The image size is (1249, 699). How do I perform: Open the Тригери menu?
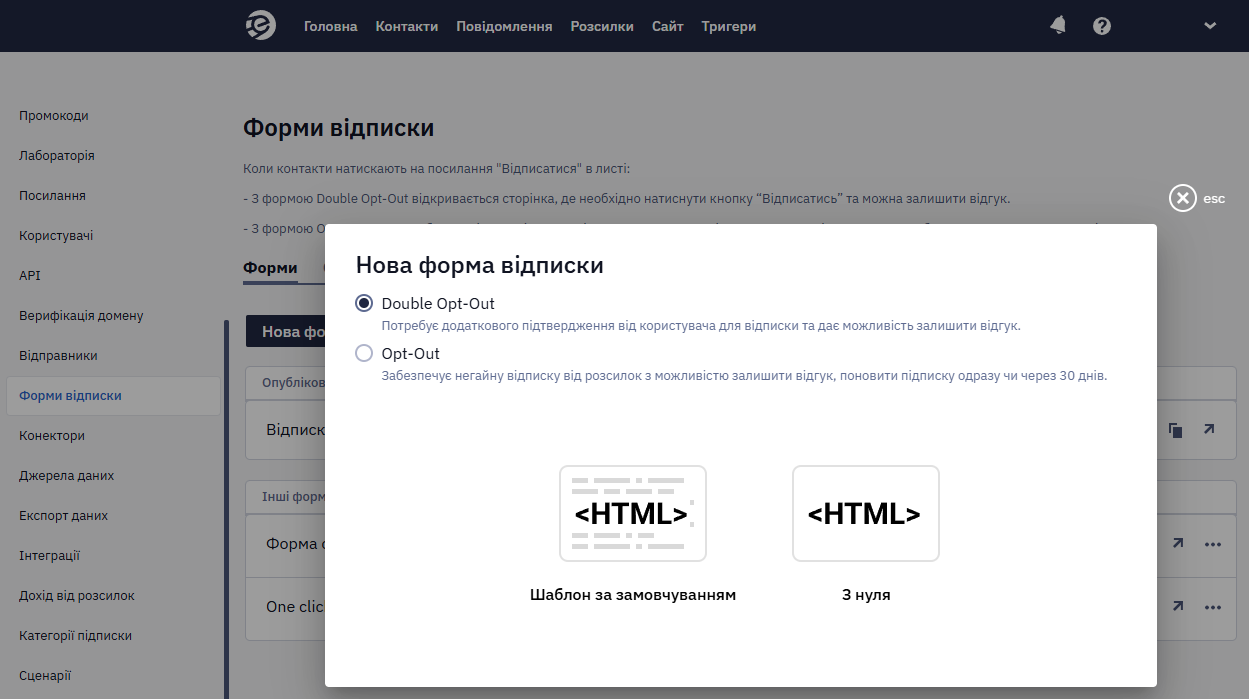click(x=729, y=26)
